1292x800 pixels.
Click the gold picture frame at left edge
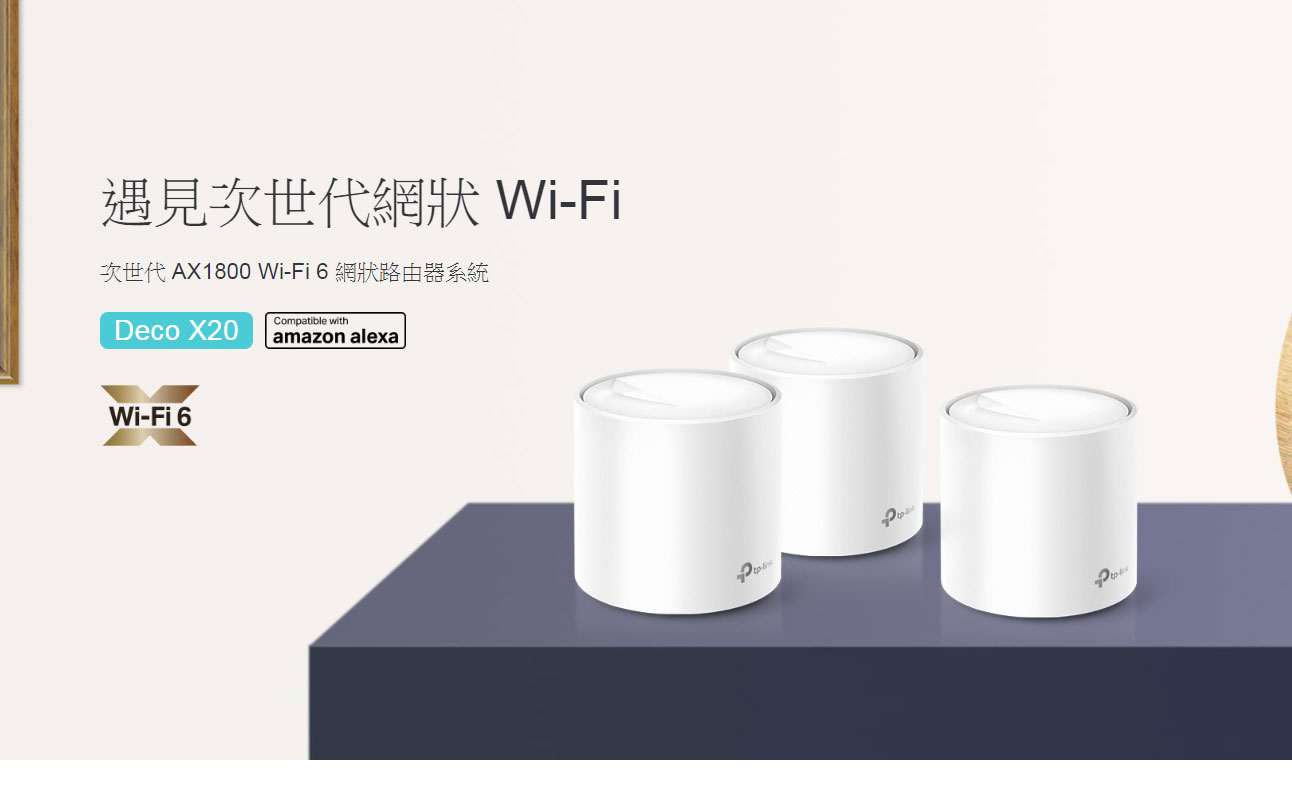point(9,192)
